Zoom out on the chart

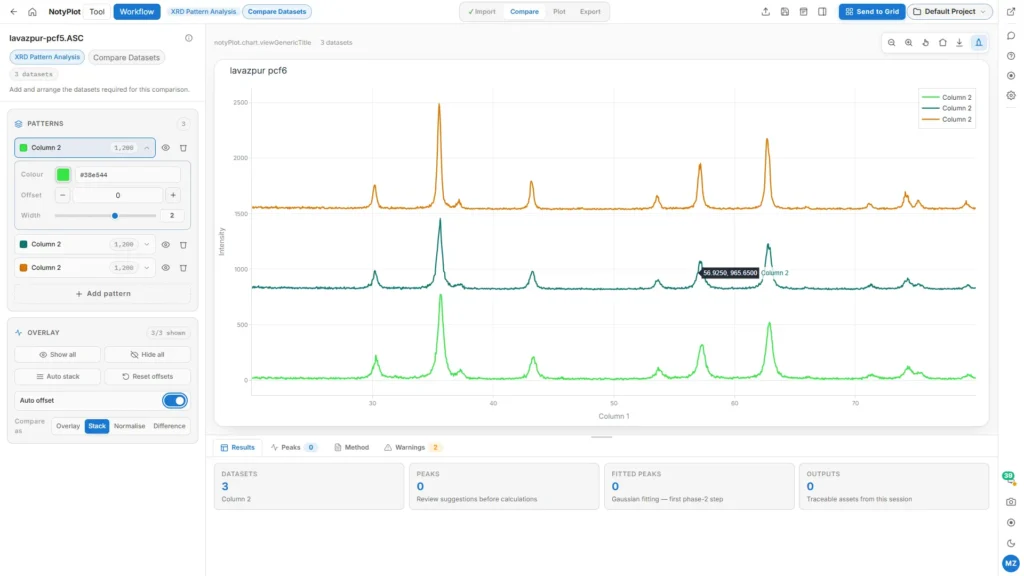[891, 42]
